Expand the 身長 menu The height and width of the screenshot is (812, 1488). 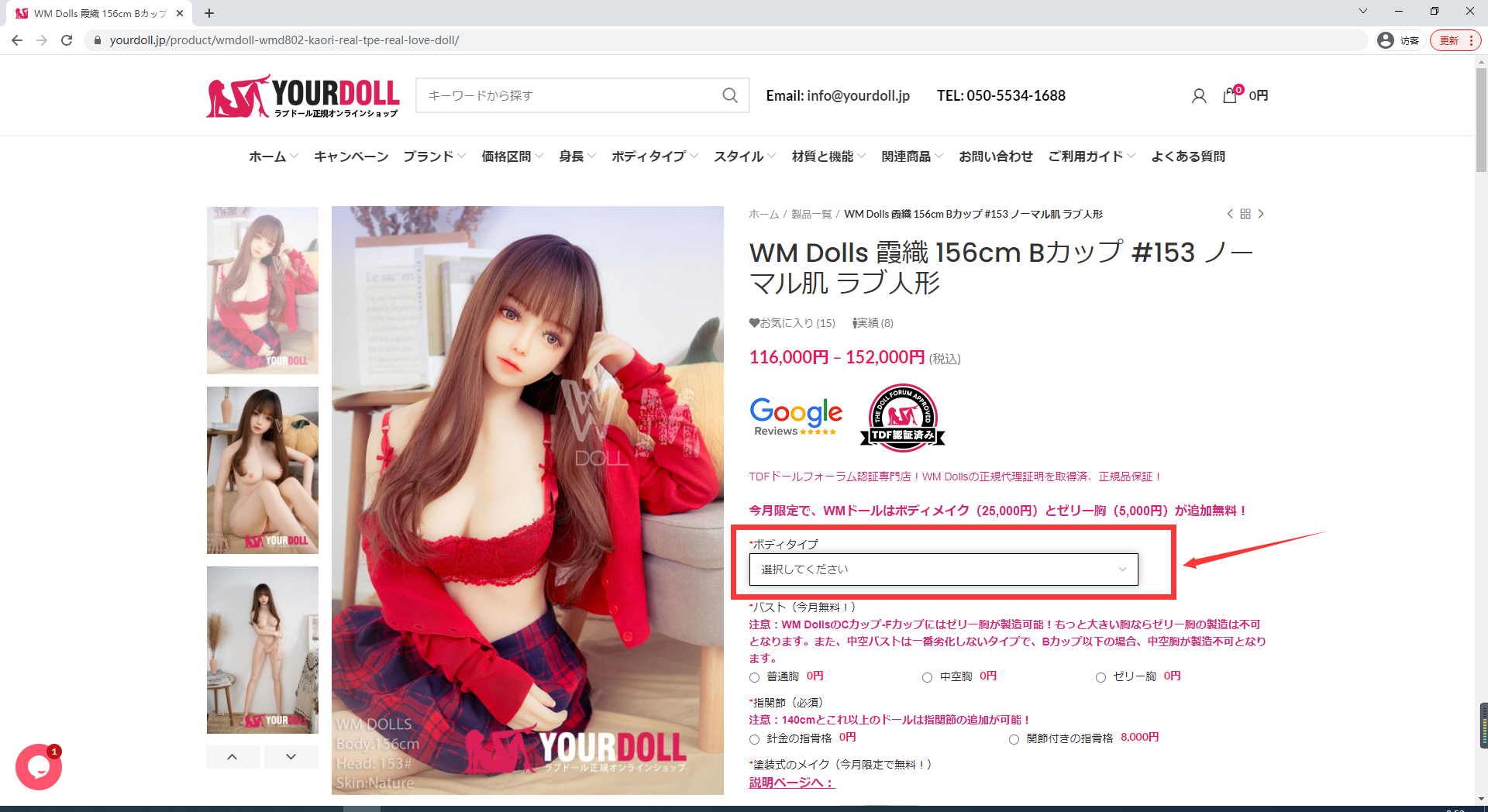coord(577,157)
